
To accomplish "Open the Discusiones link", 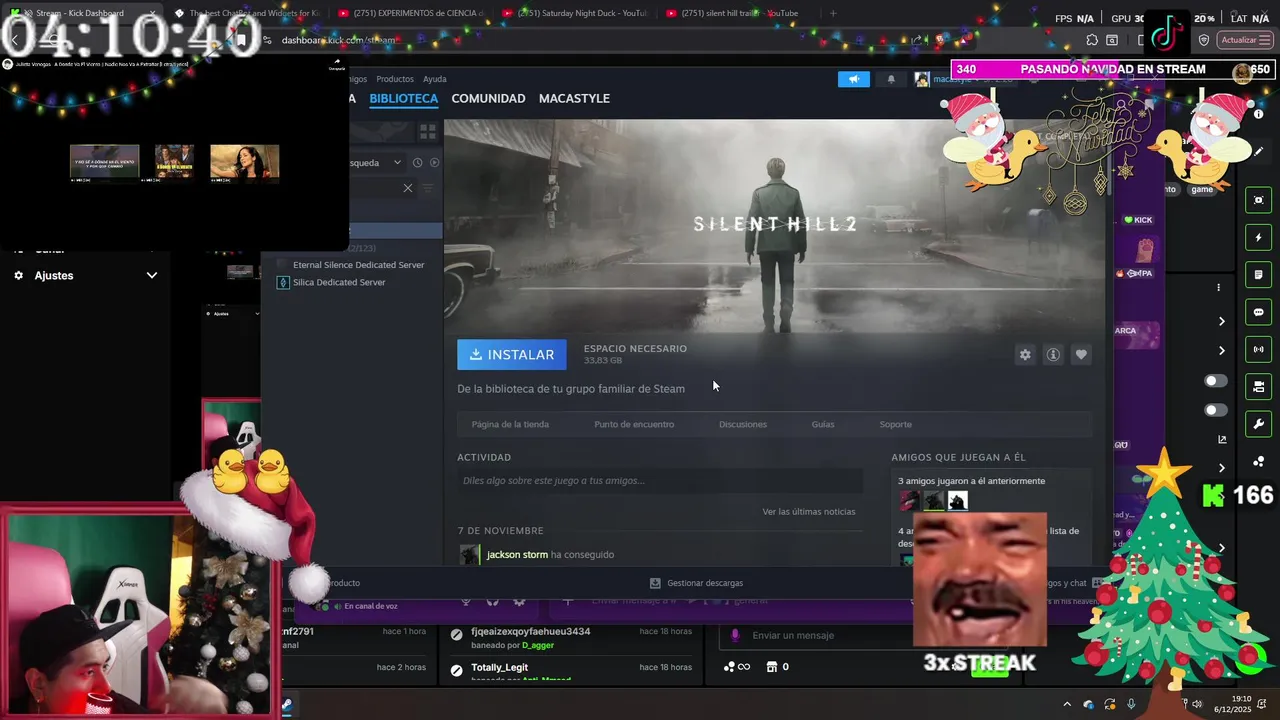I will pyautogui.click(x=743, y=424).
